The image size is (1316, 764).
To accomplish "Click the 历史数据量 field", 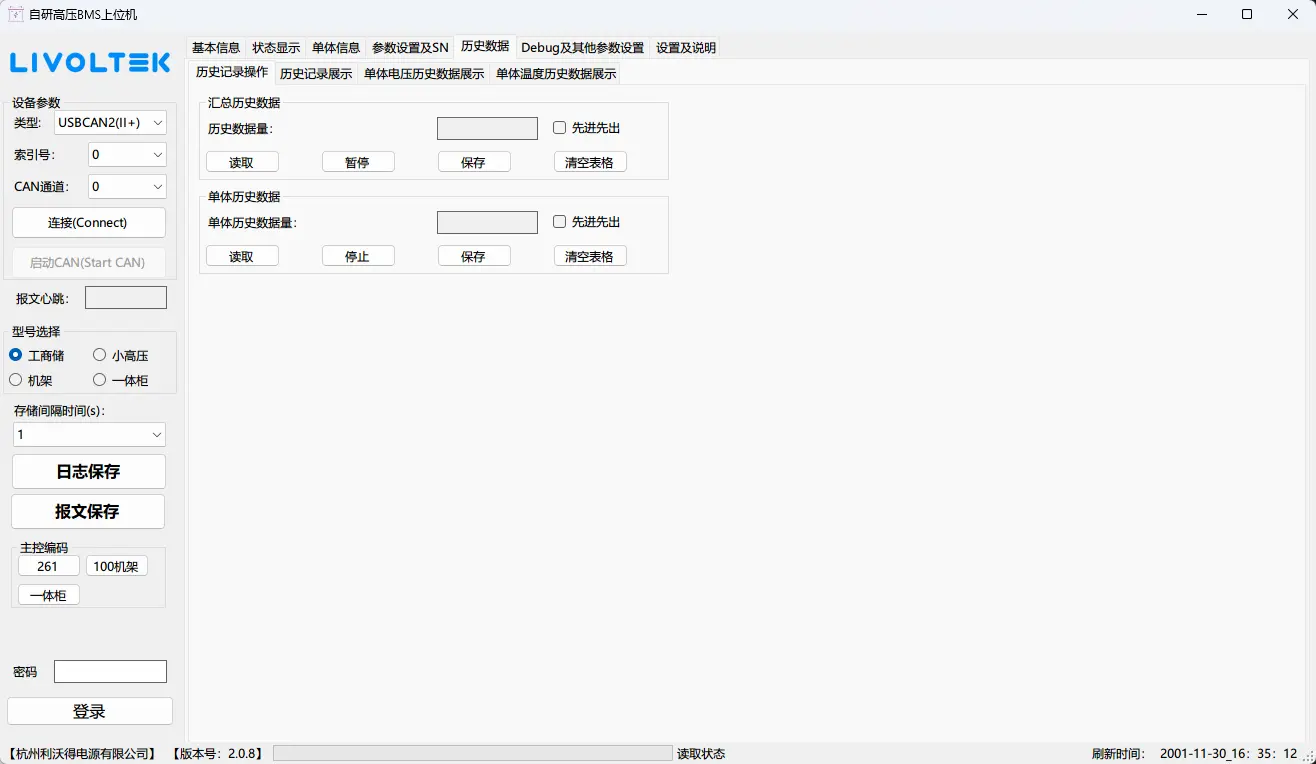I will pyautogui.click(x=487, y=128).
